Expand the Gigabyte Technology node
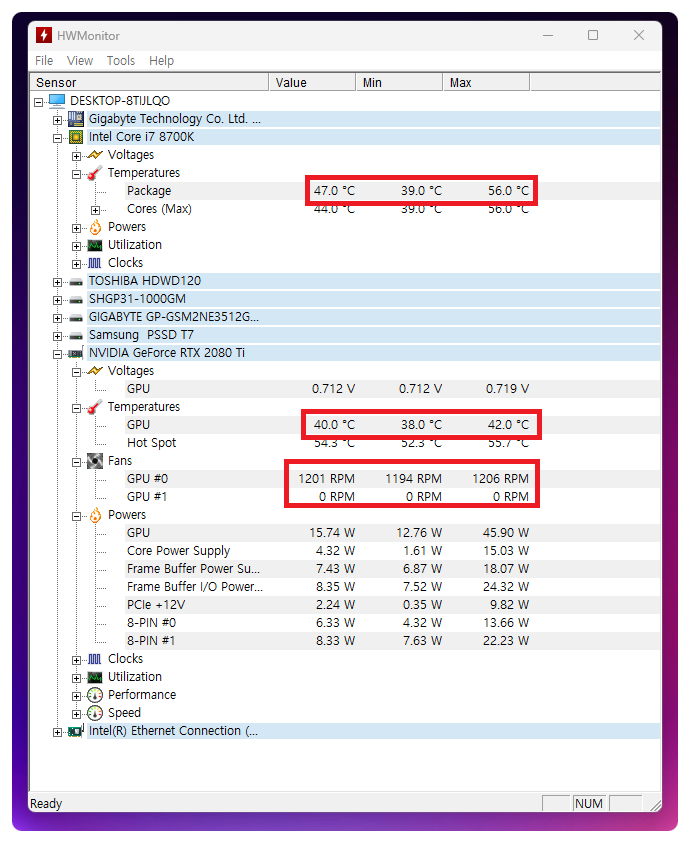This screenshot has width=690, height=843. [x=58, y=120]
